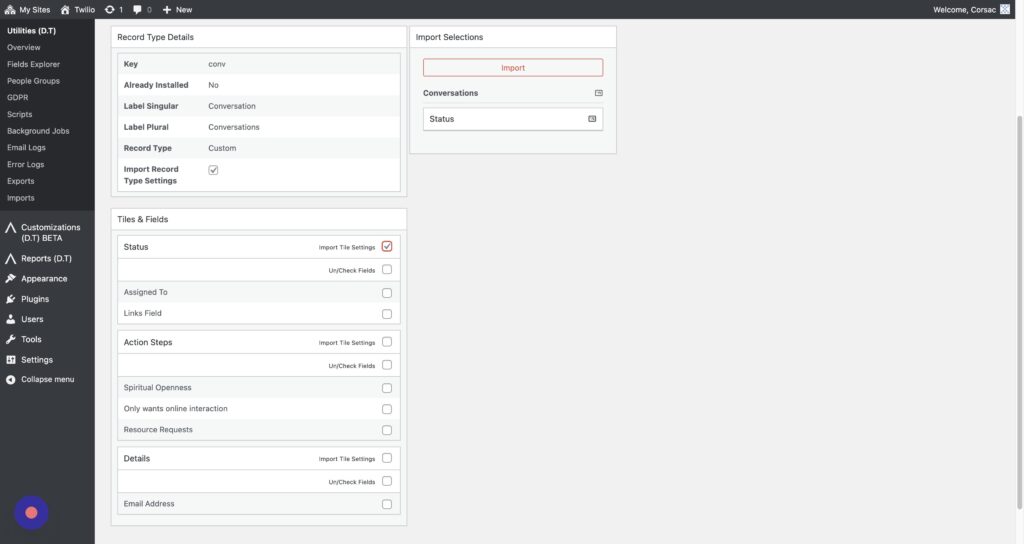
Task: Click the red Import button
Action: click(512, 68)
